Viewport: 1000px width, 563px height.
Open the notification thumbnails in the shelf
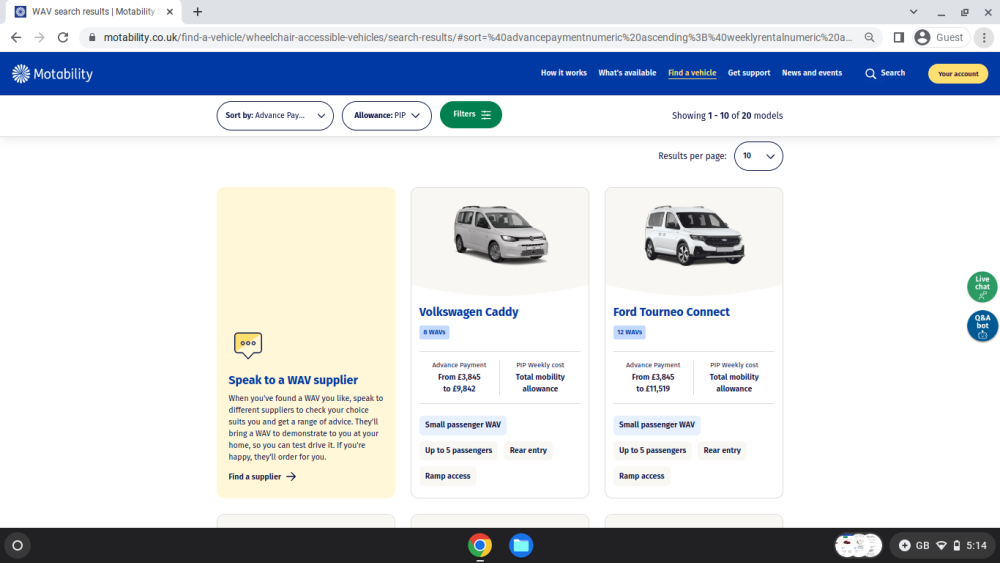858,545
